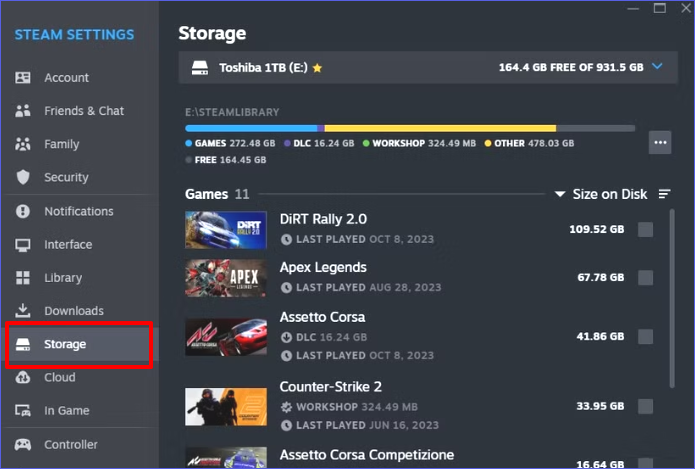Screen dimensions: 695x469
Task: Open the Cloud settings page
Action: pyautogui.click(x=80, y=377)
